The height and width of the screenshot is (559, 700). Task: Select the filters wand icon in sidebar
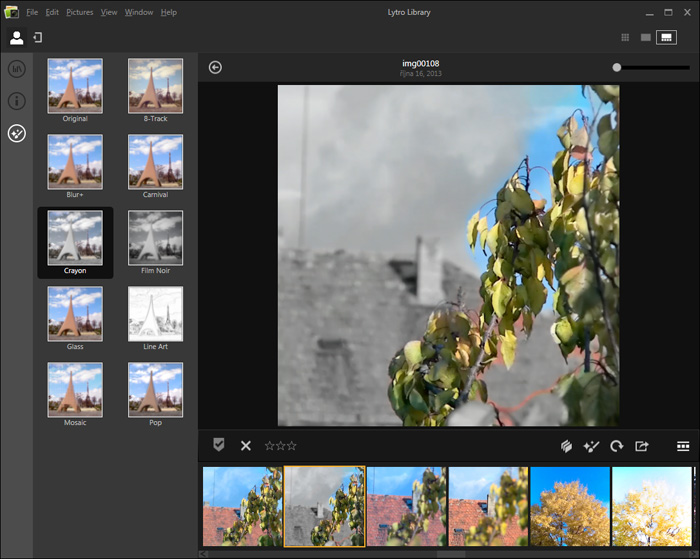click(16, 133)
